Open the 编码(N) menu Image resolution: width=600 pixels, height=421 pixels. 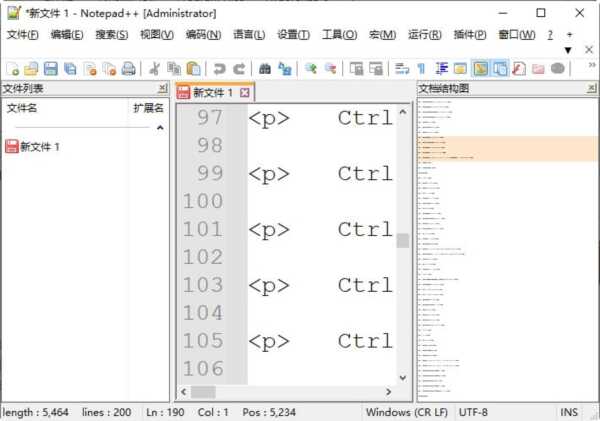pyautogui.click(x=203, y=35)
